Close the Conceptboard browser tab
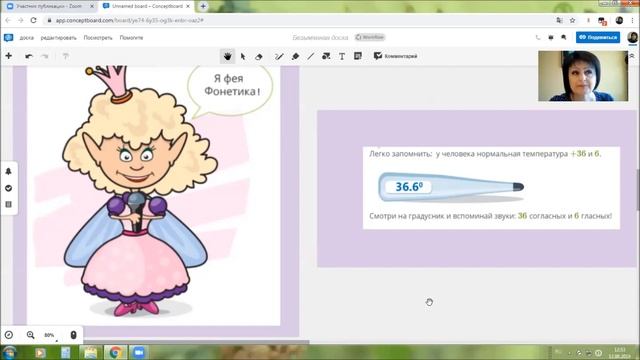The width and height of the screenshot is (640, 360). coord(188,7)
